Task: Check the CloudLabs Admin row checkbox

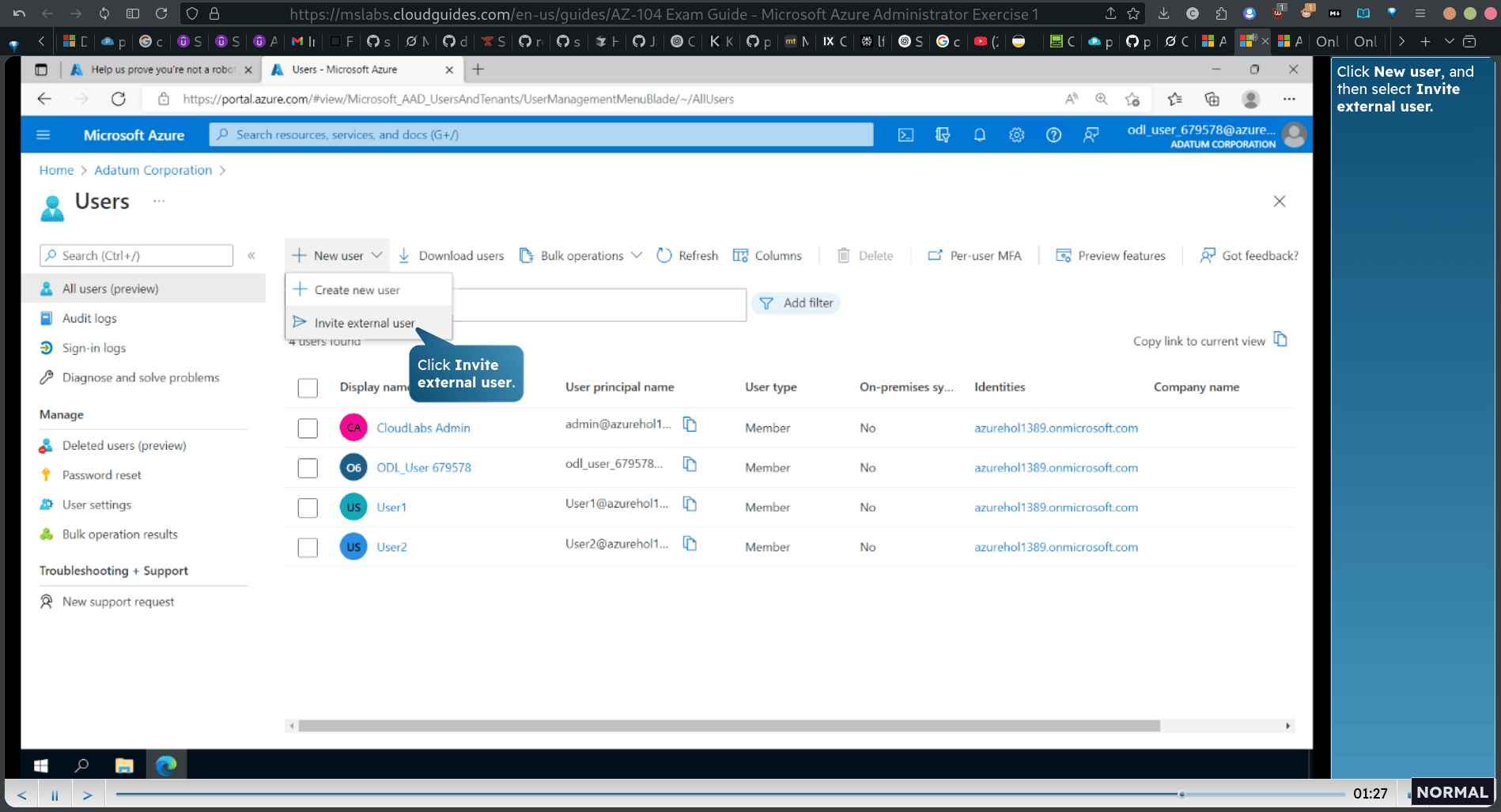Action: click(x=308, y=429)
